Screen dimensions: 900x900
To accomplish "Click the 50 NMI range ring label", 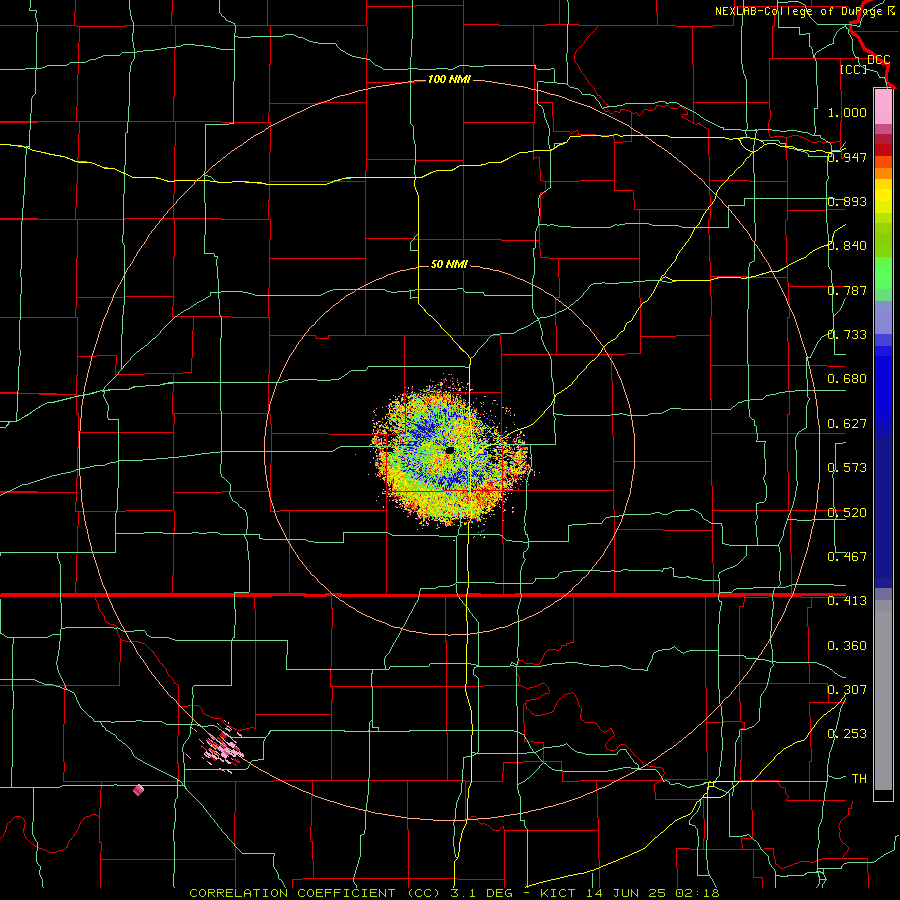I will (449, 264).
